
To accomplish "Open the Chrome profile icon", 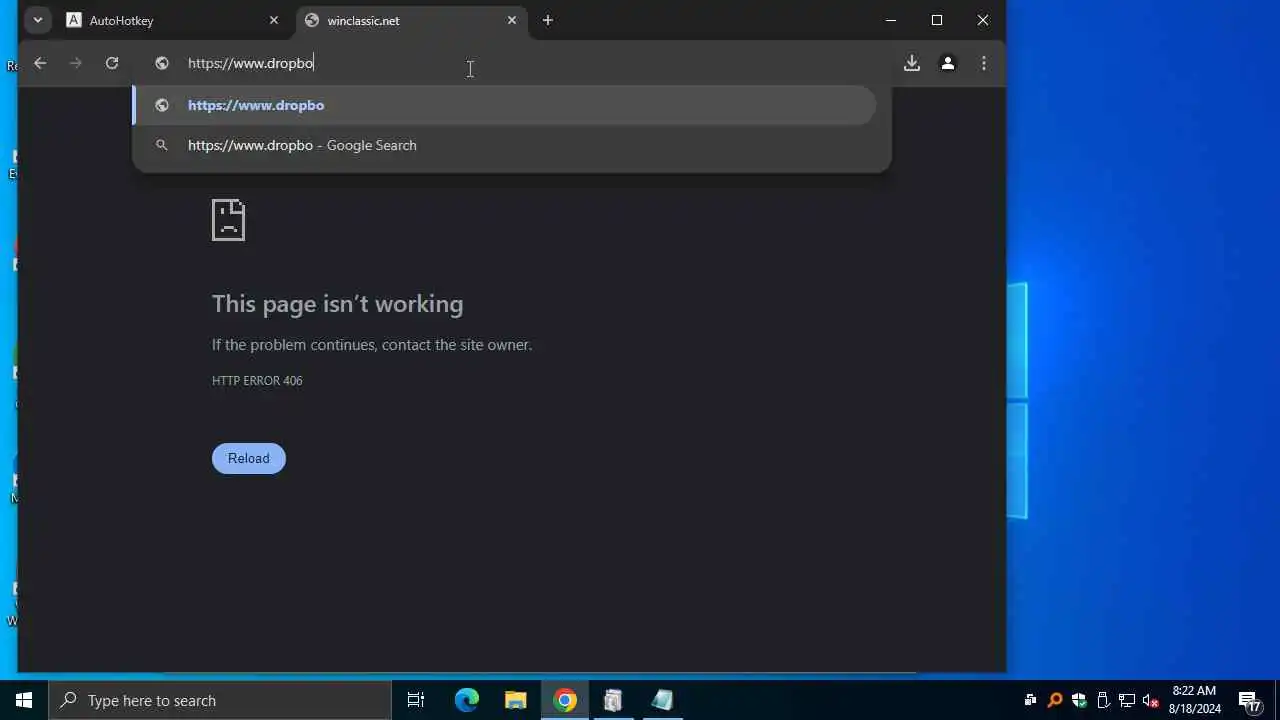I will tap(948, 63).
